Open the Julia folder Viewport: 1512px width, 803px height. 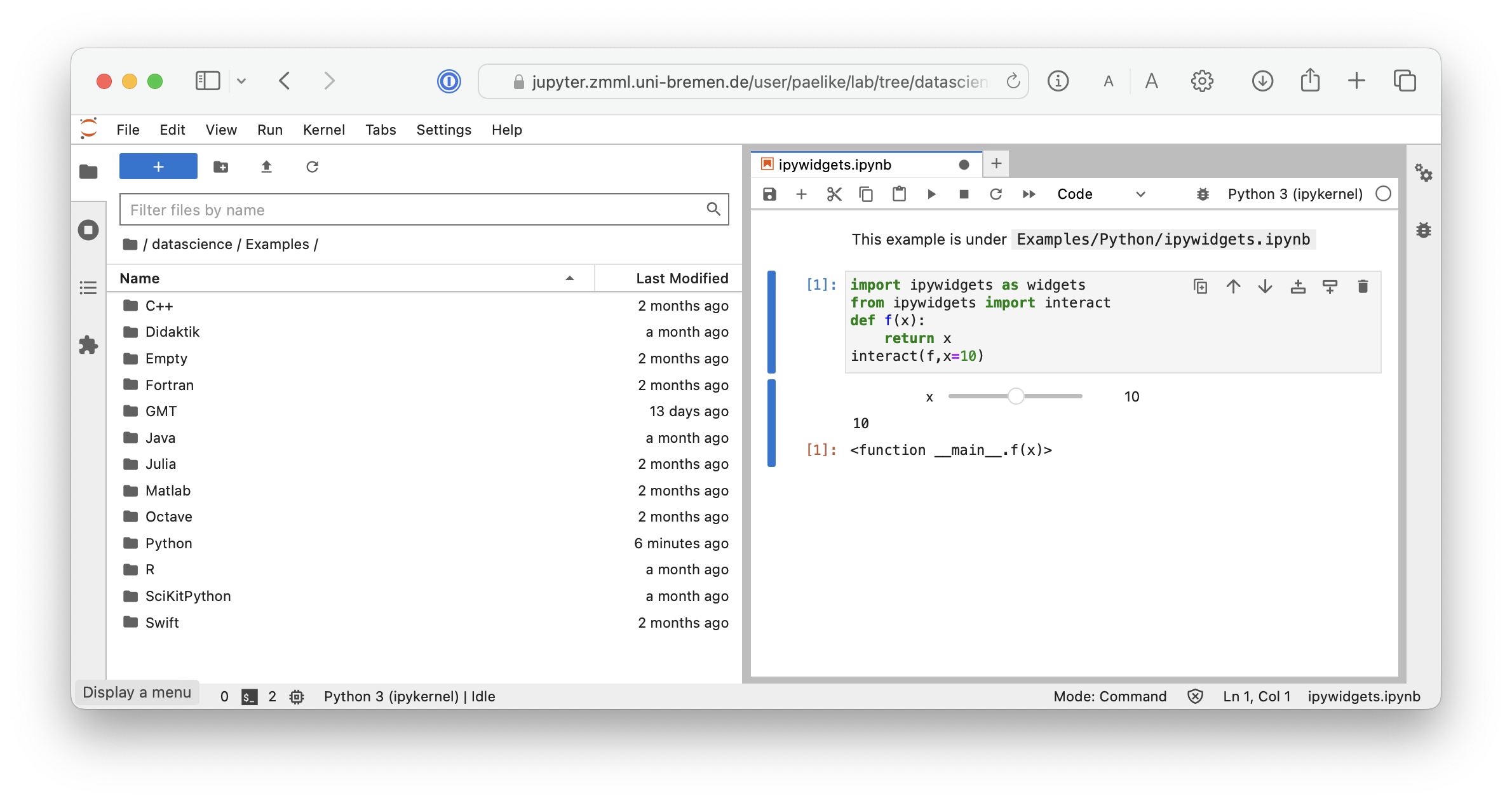tap(424, 464)
